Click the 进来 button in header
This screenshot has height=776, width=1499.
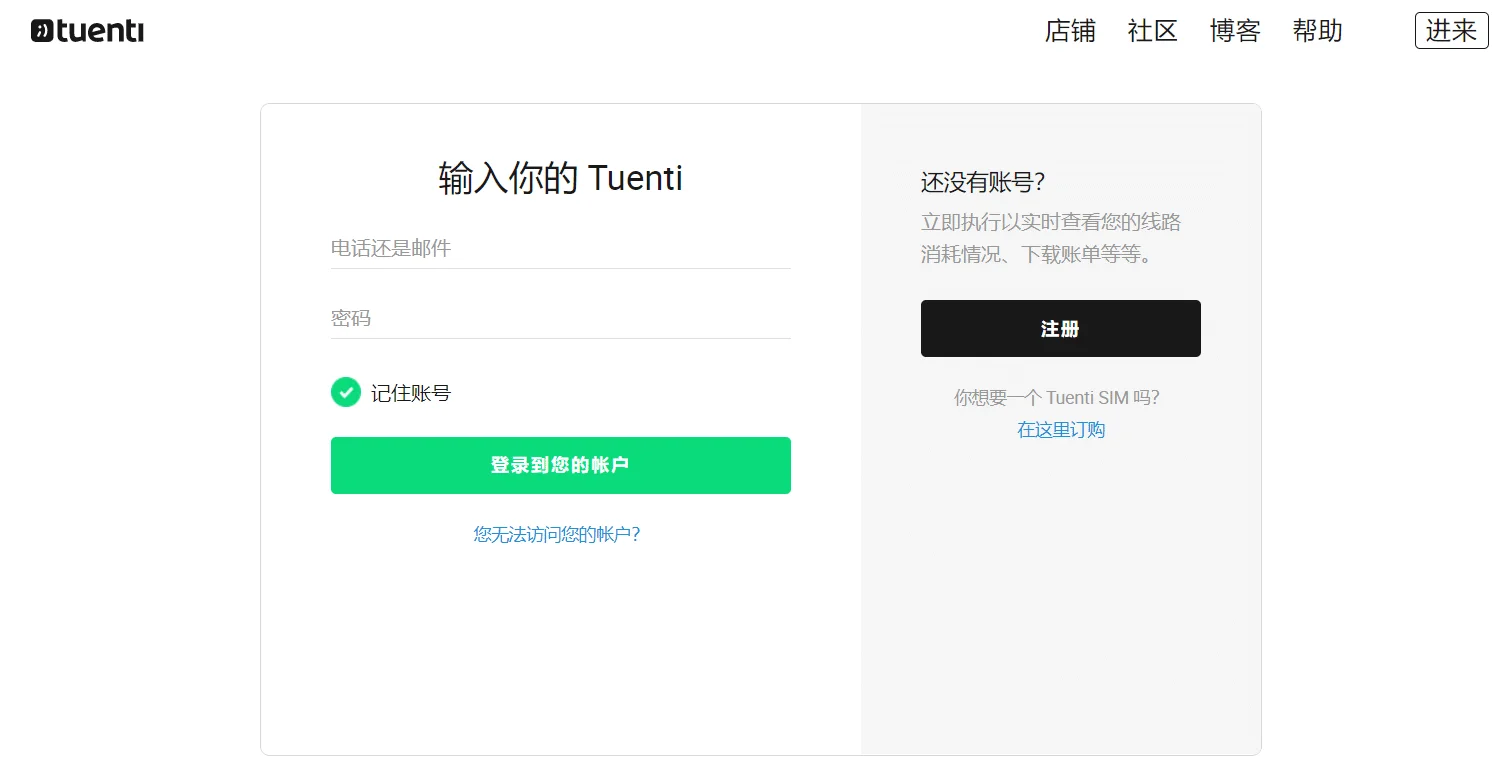pos(1451,31)
